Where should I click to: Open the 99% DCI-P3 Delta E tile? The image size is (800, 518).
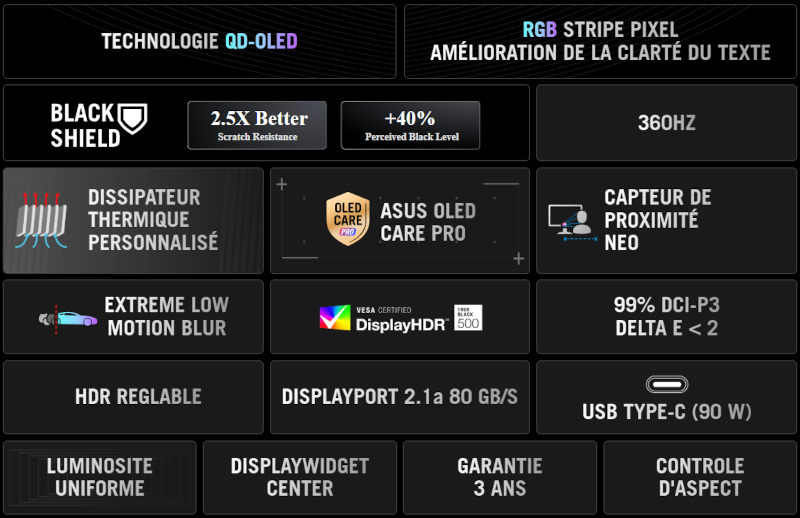tap(666, 317)
